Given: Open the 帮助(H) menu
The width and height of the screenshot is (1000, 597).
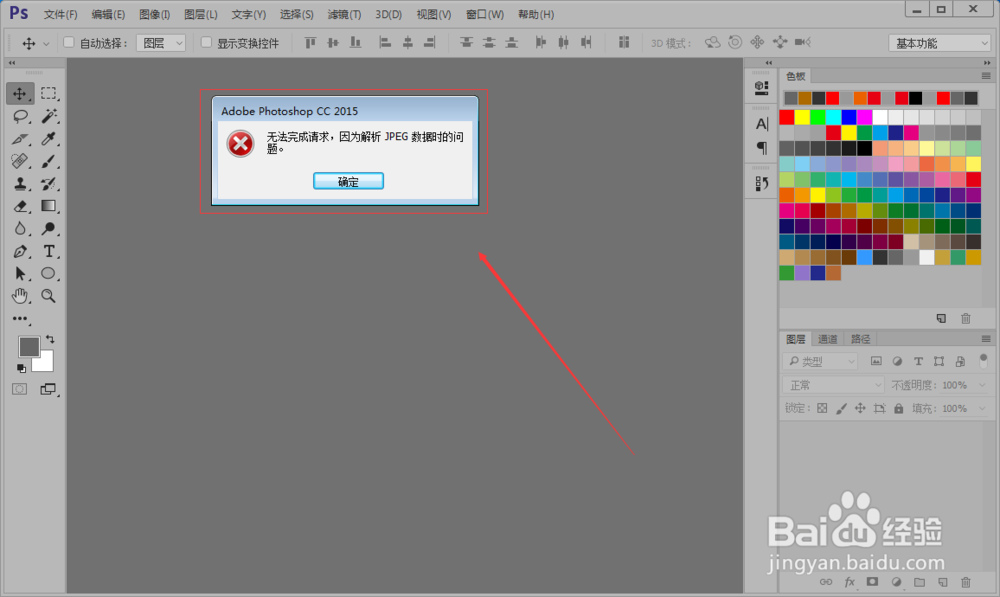Looking at the screenshot, I should coord(536,14).
